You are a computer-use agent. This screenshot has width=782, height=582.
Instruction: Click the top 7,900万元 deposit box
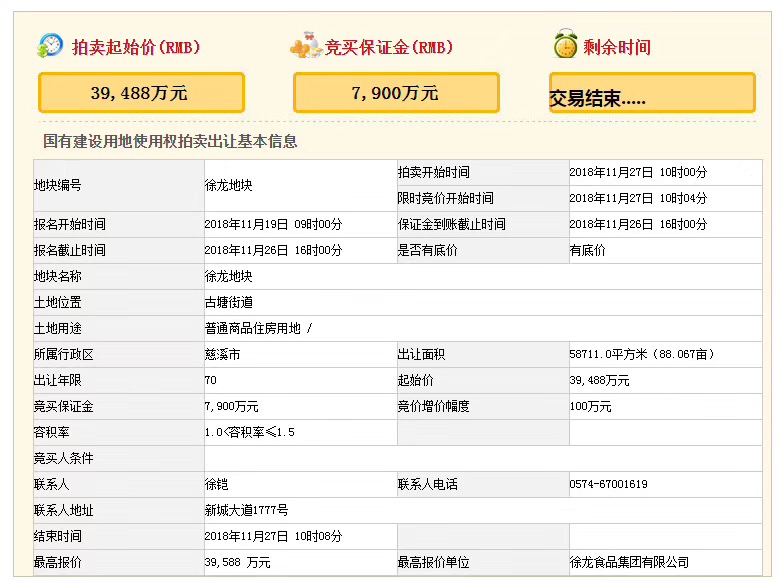pyautogui.click(x=395, y=93)
